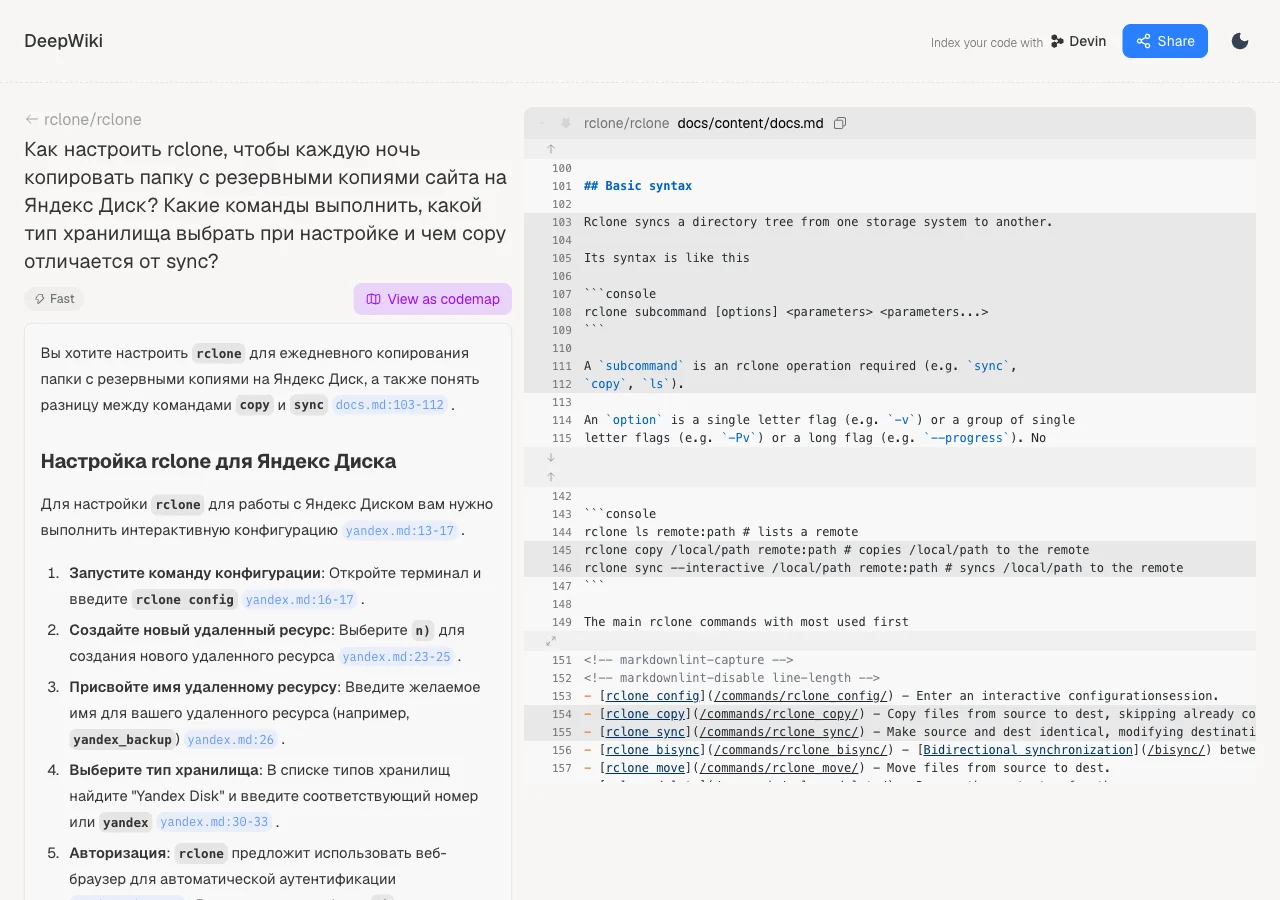Copy the docs/content/docs.md file path
Image resolution: width=1280 pixels, height=900 pixels.
point(840,123)
